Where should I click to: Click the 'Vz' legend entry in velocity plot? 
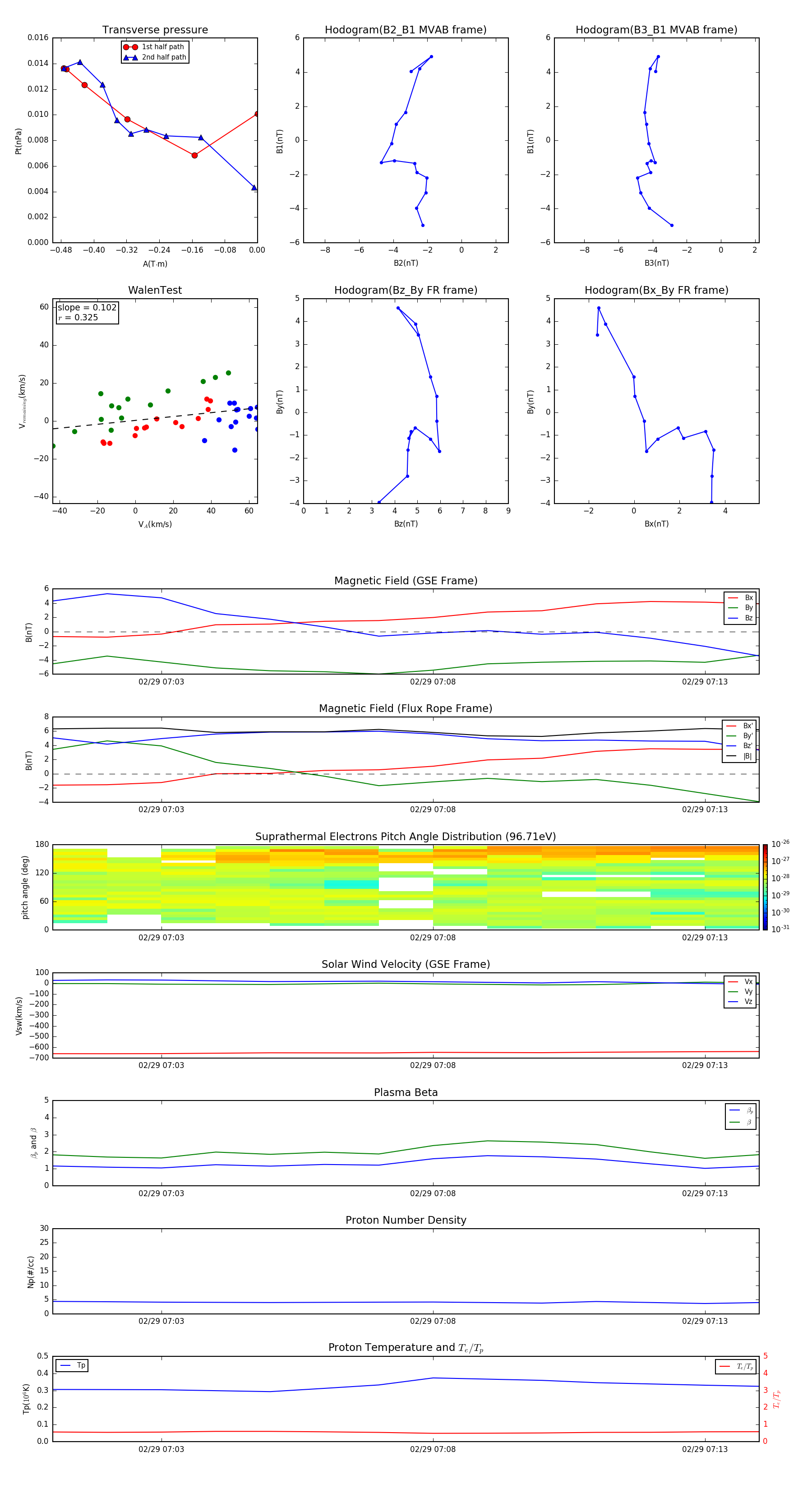tap(740, 1001)
